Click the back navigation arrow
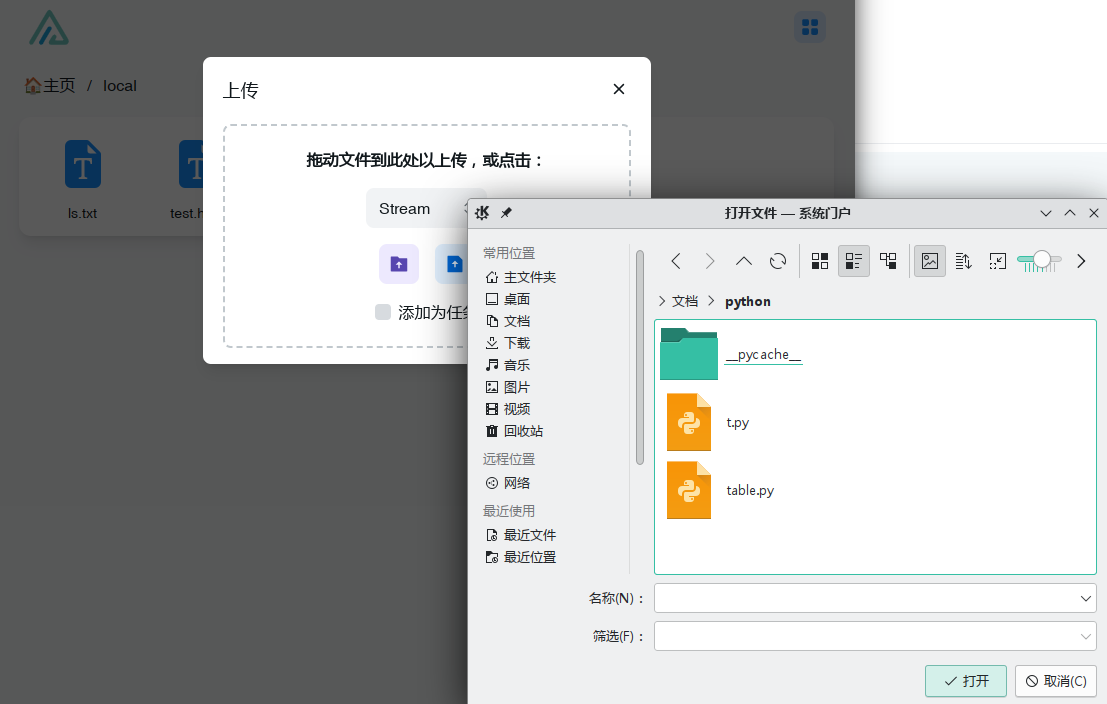The height and width of the screenshot is (704, 1107). pyautogui.click(x=676, y=261)
